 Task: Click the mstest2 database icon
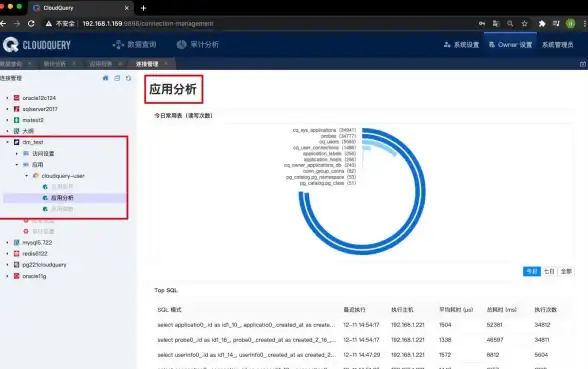click(x=16, y=120)
